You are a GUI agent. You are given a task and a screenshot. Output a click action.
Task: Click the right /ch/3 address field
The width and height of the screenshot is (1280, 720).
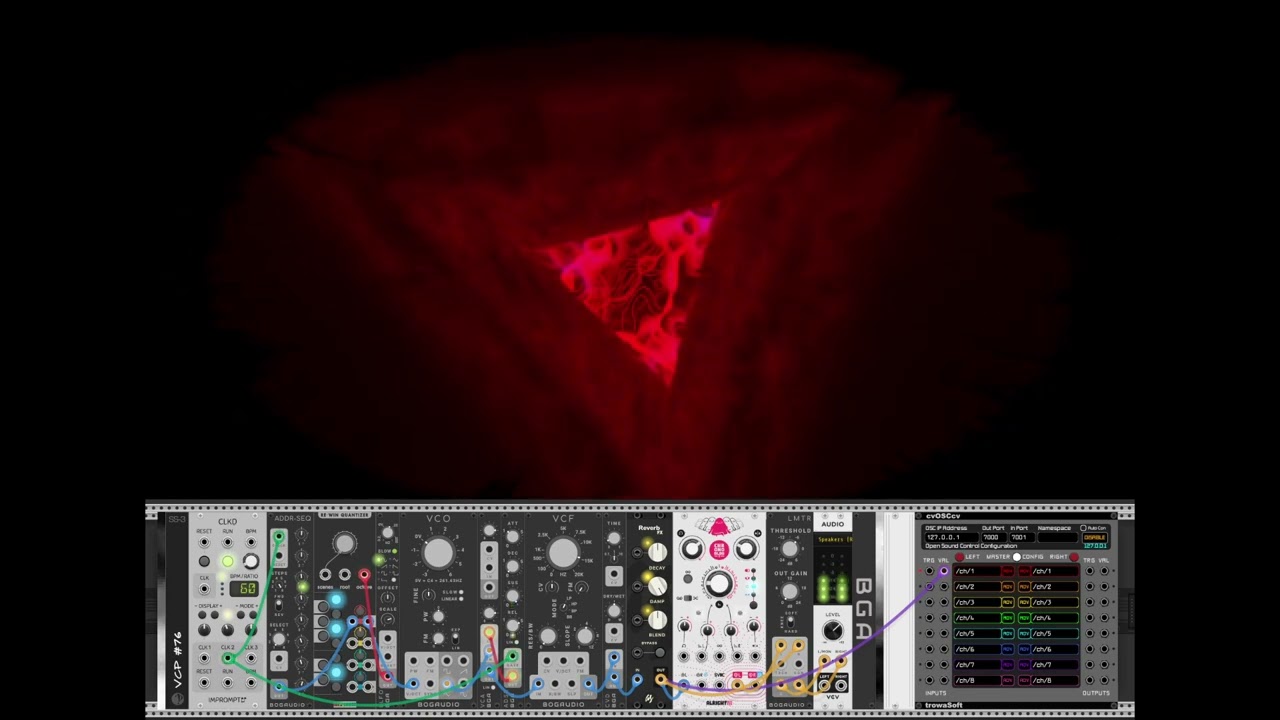click(1055, 602)
